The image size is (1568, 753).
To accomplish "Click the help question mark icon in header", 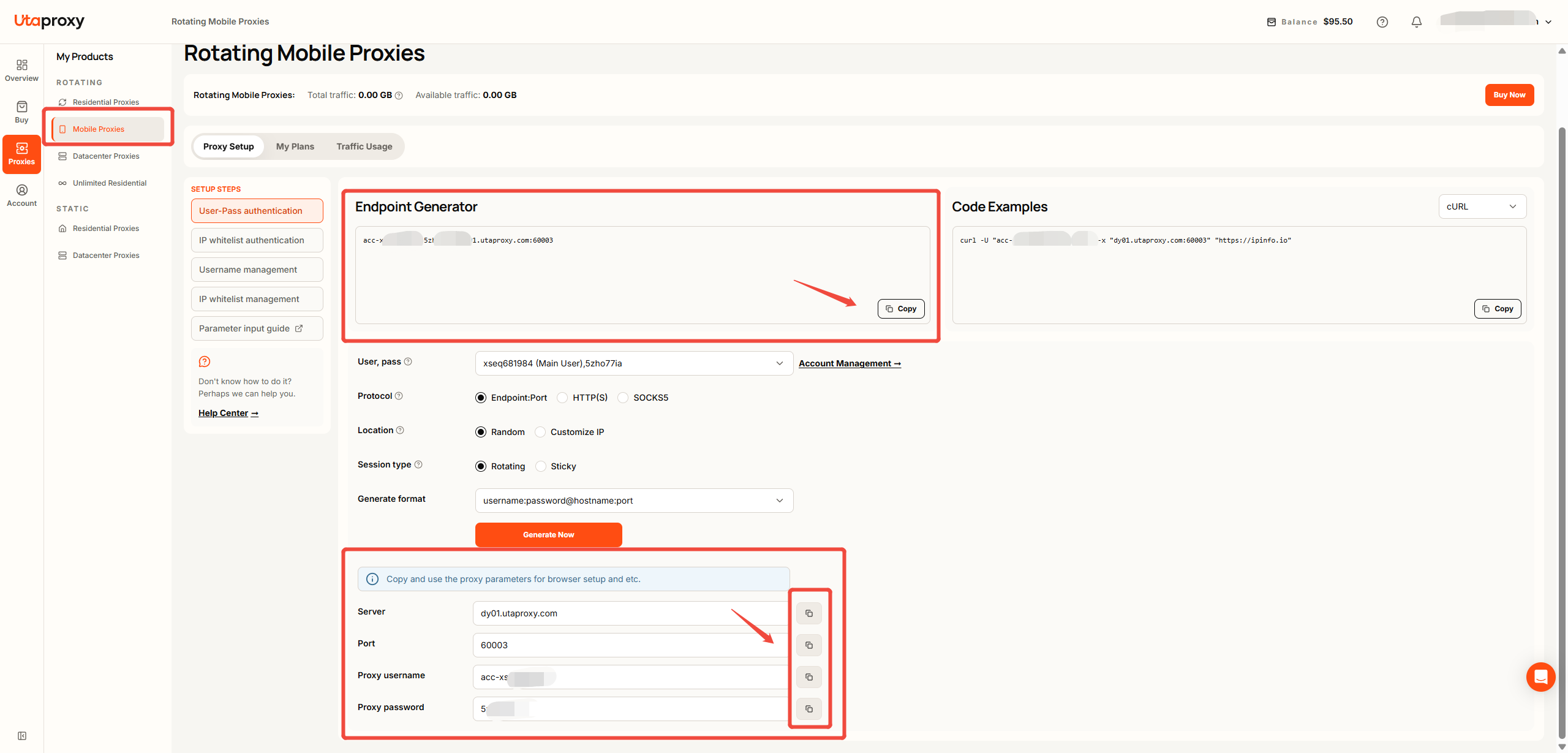I will [x=1382, y=22].
